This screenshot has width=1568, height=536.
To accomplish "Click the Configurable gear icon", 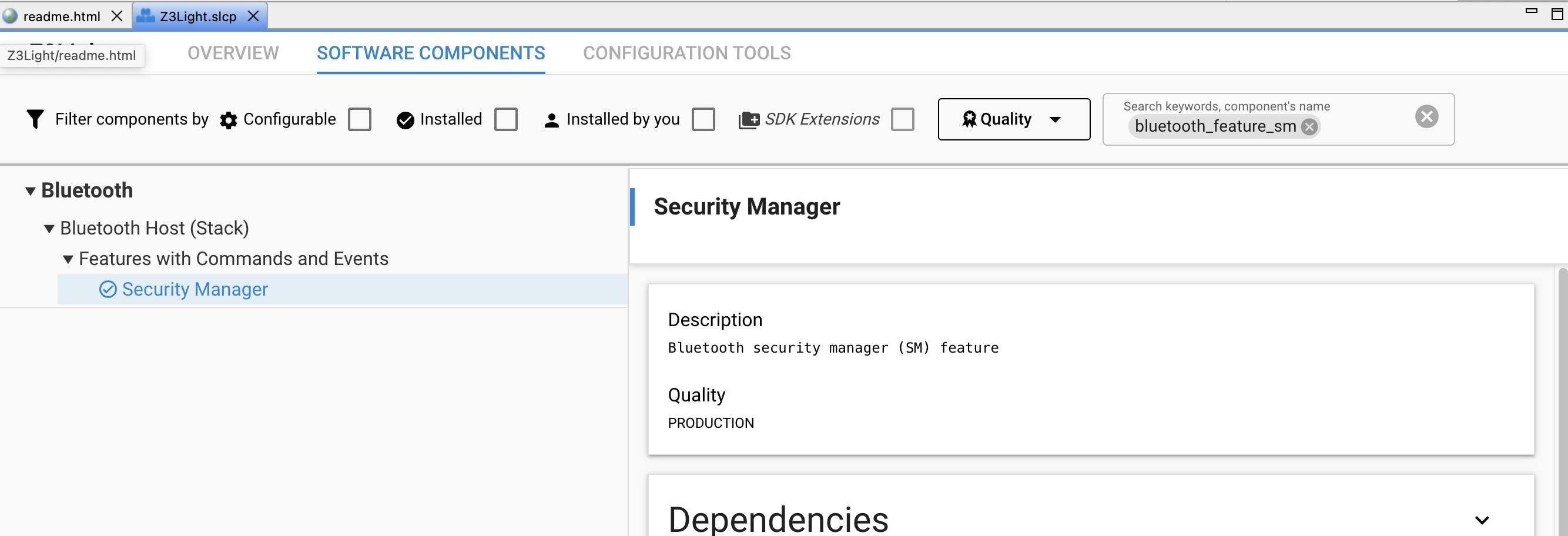I will point(228,120).
